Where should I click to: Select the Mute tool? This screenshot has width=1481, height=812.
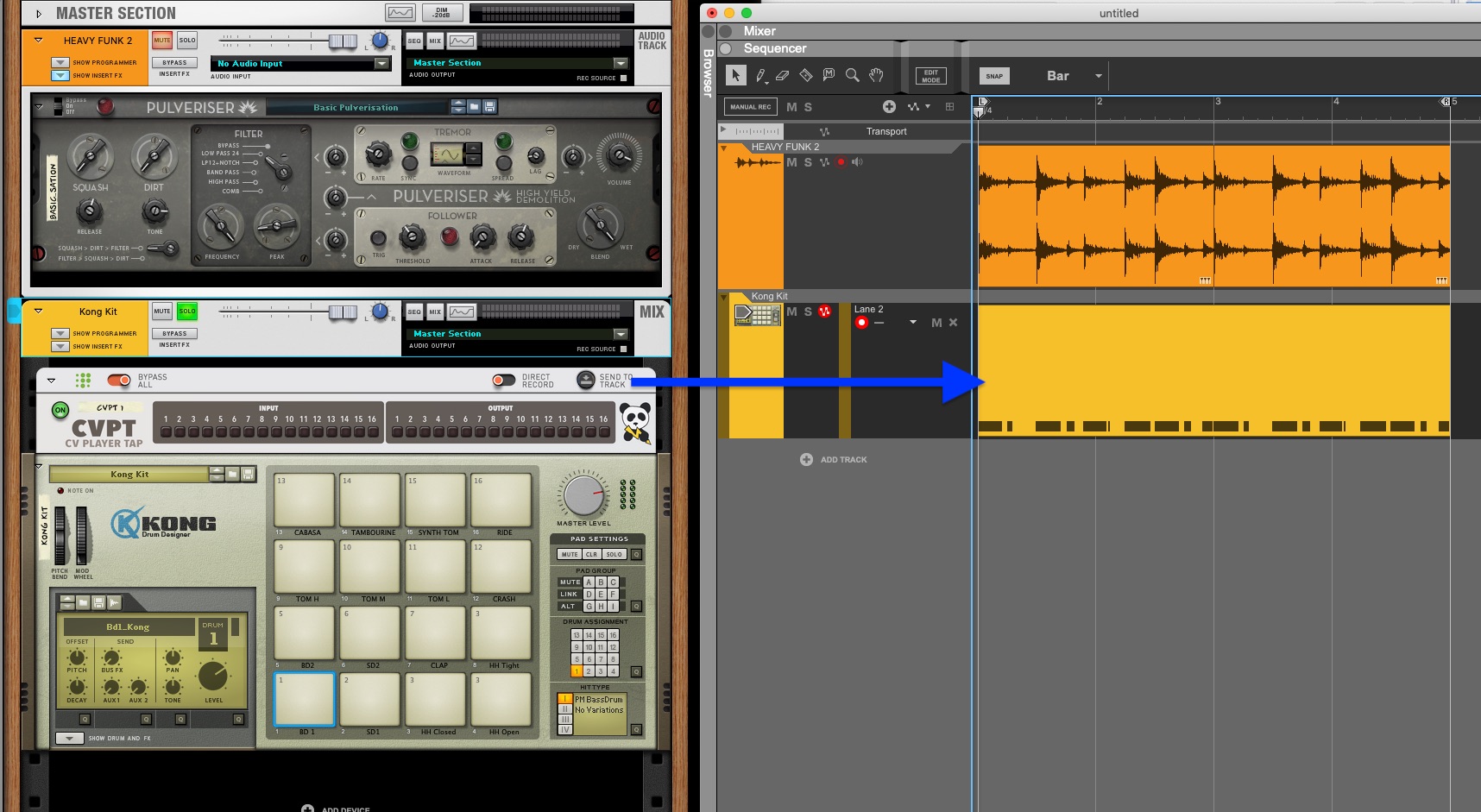tap(829, 75)
